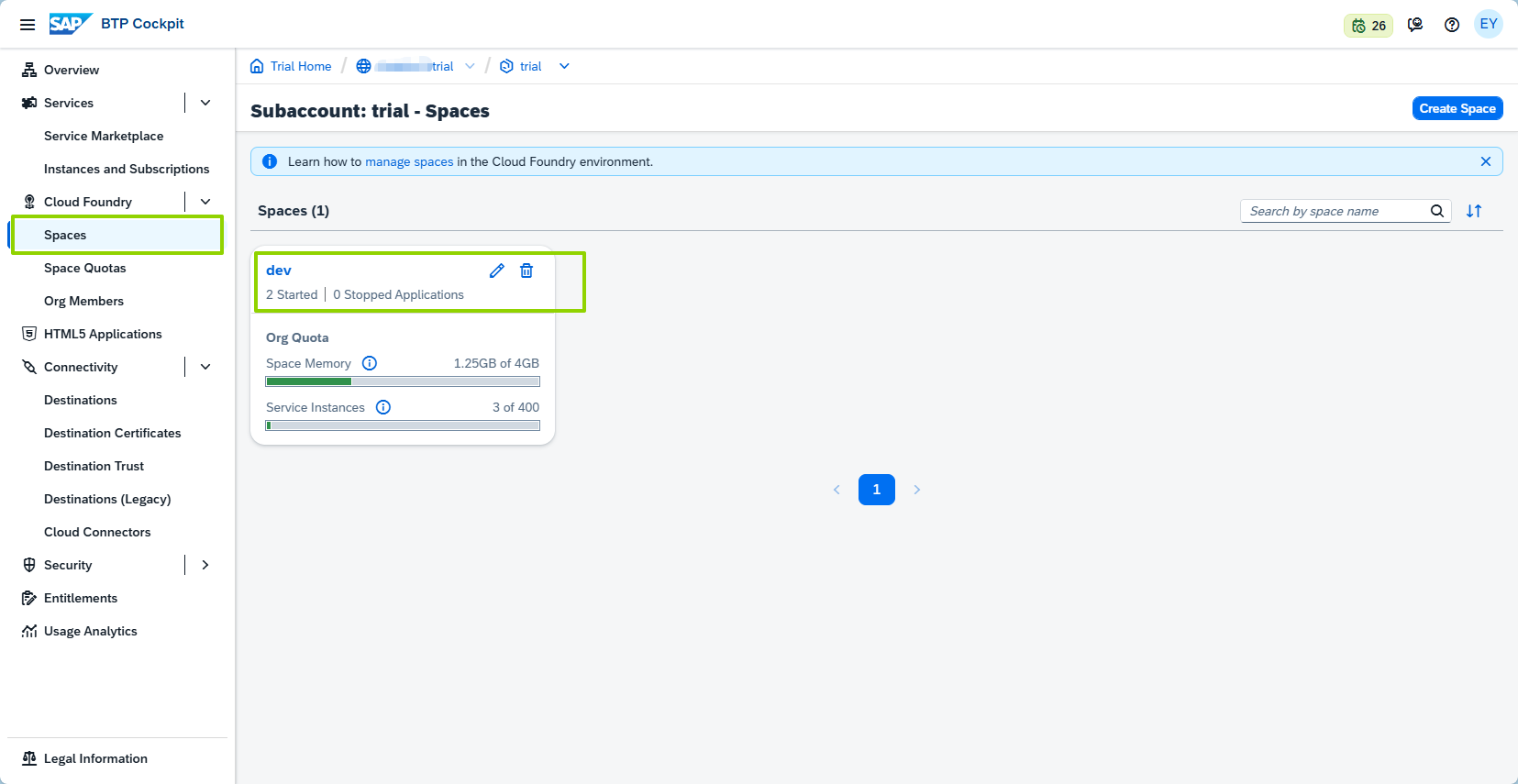Click the Create Space button
This screenshot has width=1518, height=784.
(1457, 108)
